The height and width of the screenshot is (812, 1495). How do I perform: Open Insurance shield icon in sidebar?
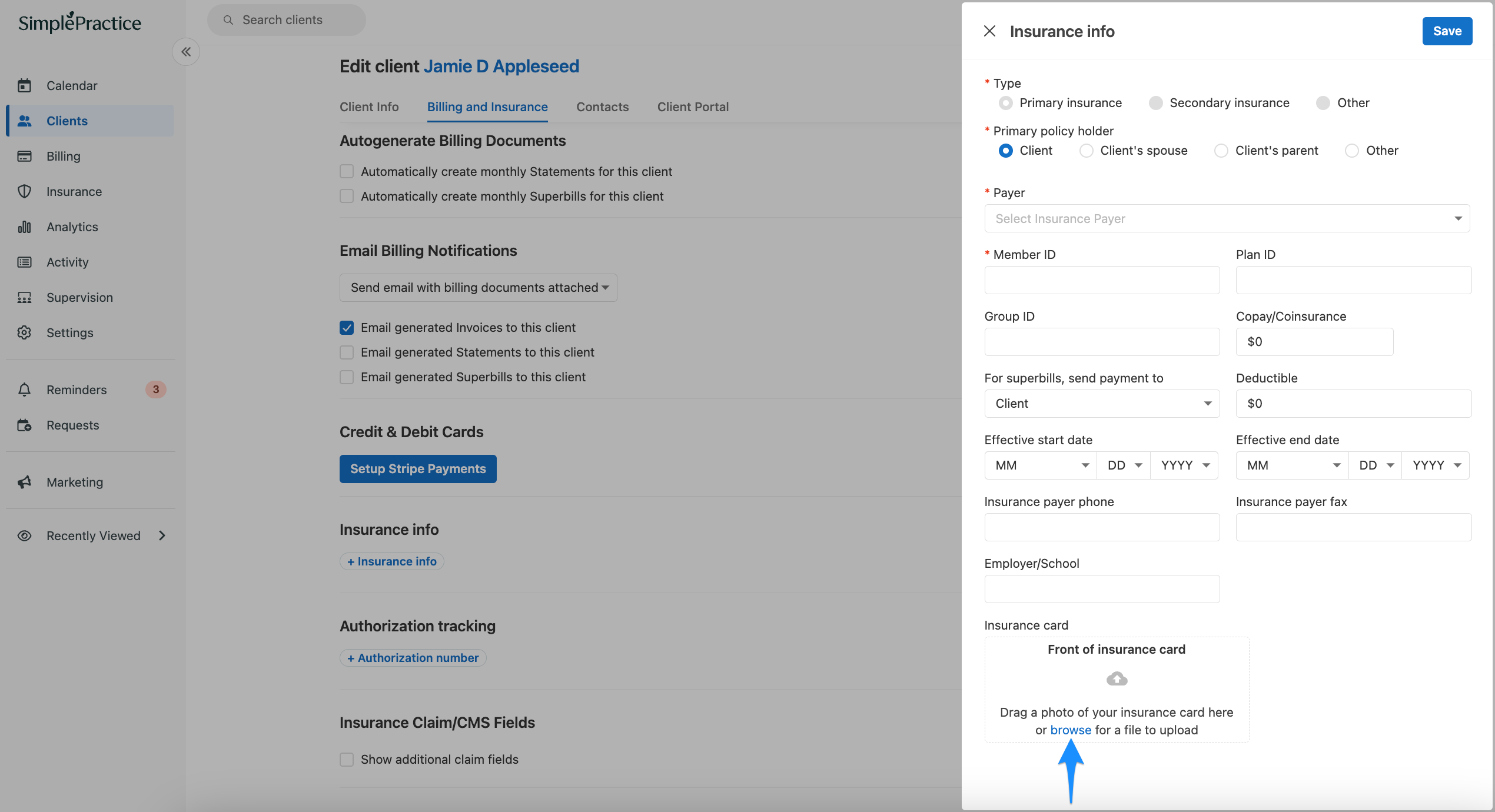pos(24,192)
